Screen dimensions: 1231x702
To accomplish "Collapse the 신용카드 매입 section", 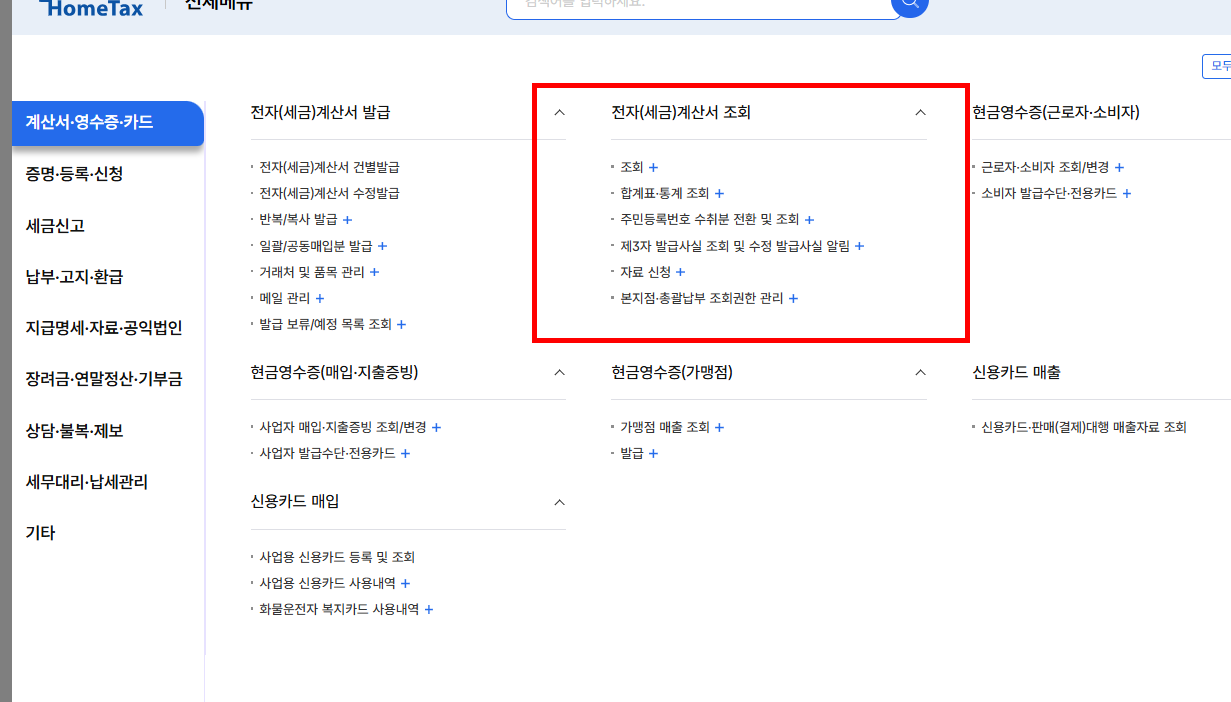I will point(559,502).
